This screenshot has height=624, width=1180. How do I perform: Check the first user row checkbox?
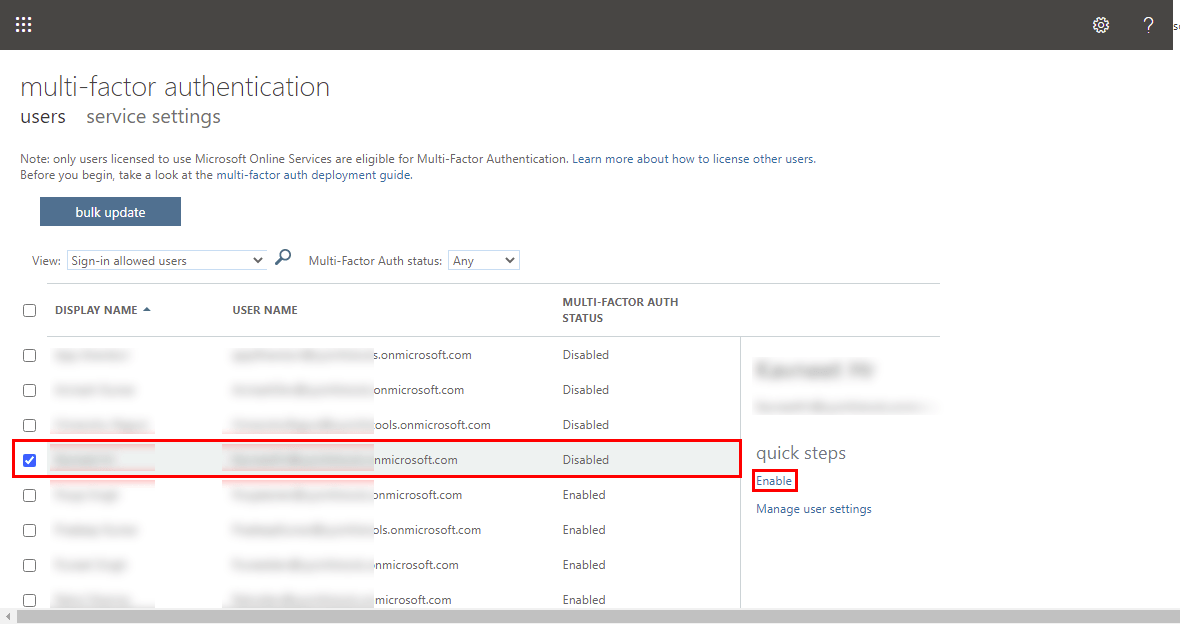pos(29,355)
